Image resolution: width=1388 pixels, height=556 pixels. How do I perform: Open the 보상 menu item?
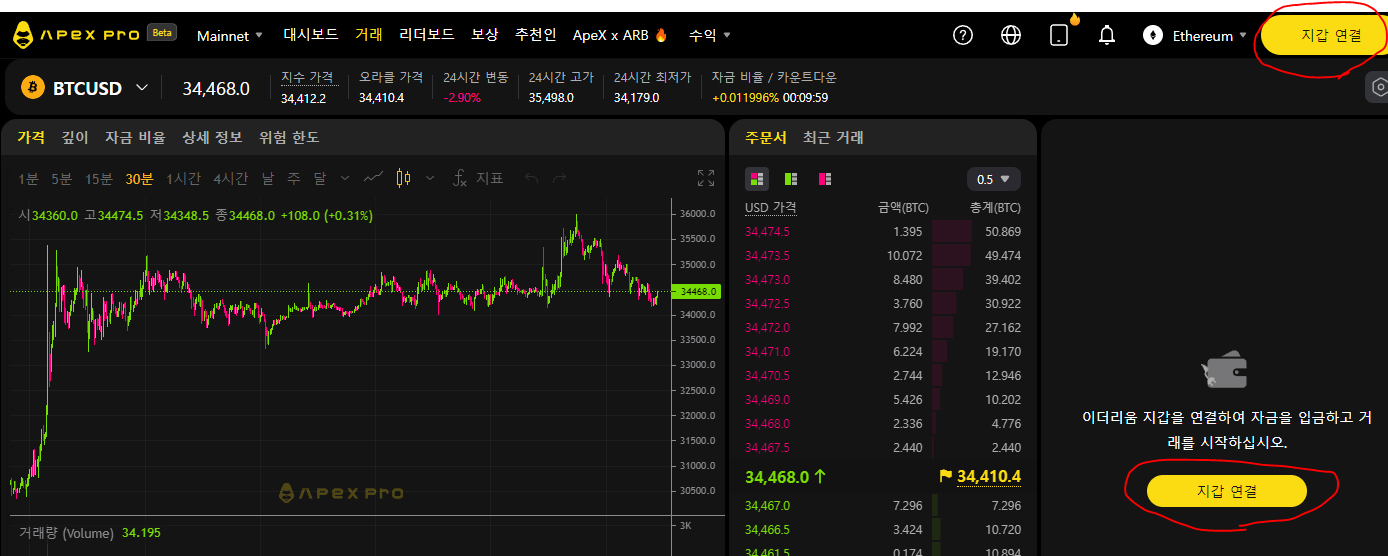coord(485,35)
